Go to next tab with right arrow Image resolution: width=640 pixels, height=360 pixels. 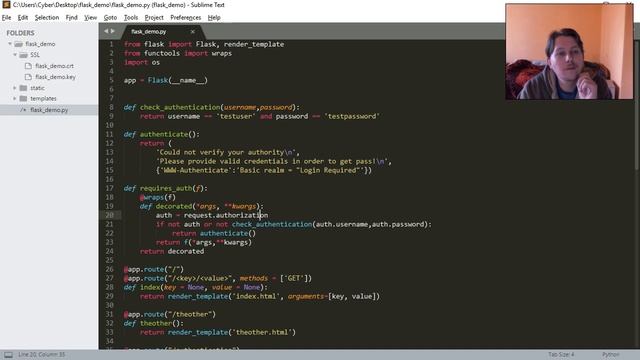[x=113, y=31]
